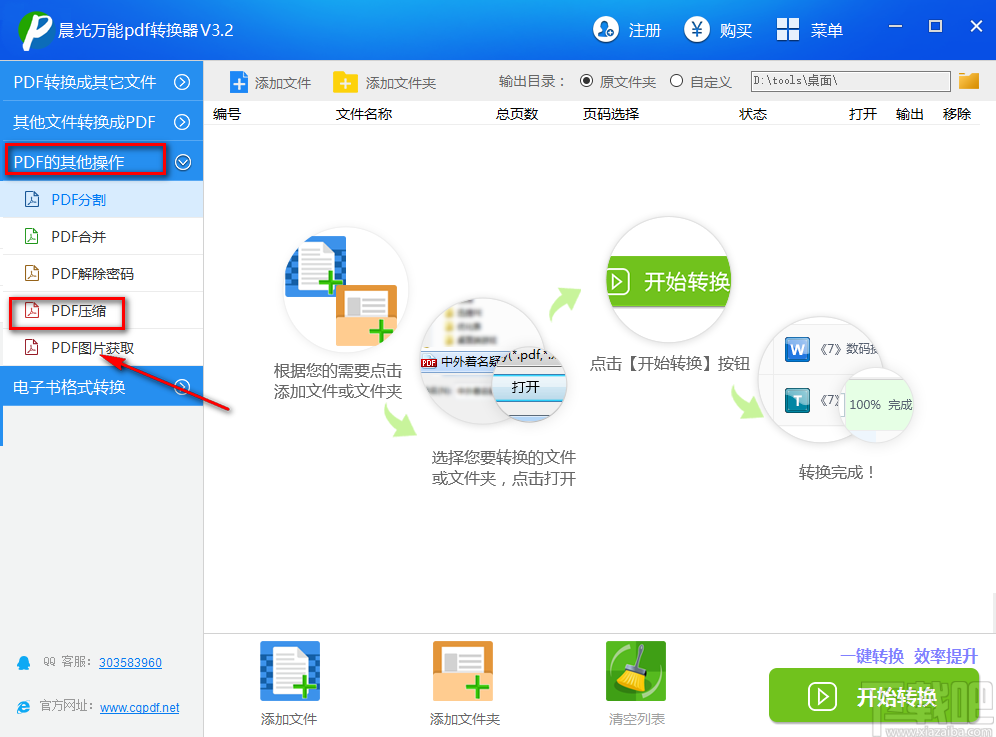
Task: Expand PDF转换成其它文件 section arrow
Action: [x=182, y=82]
